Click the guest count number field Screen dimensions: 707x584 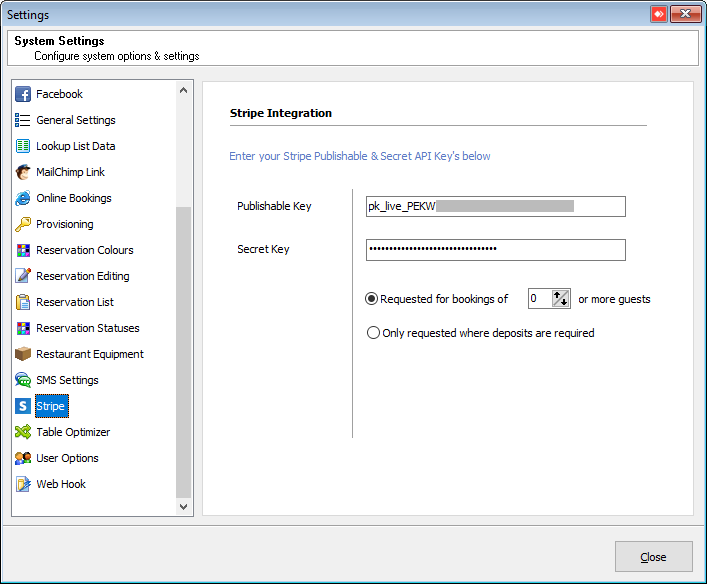pos(540,299)
